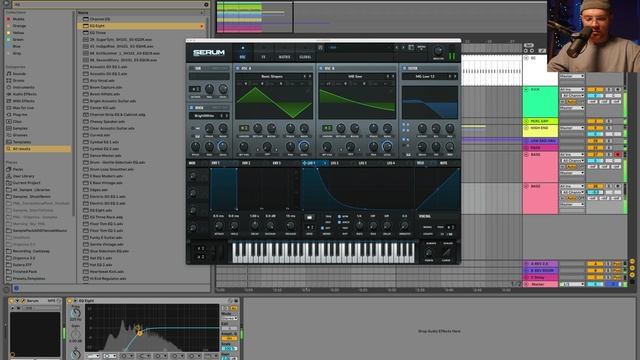The height and width of the screenshot is (360, 640).
Task: Select EQ Eight in browser results
Action: 141,26
